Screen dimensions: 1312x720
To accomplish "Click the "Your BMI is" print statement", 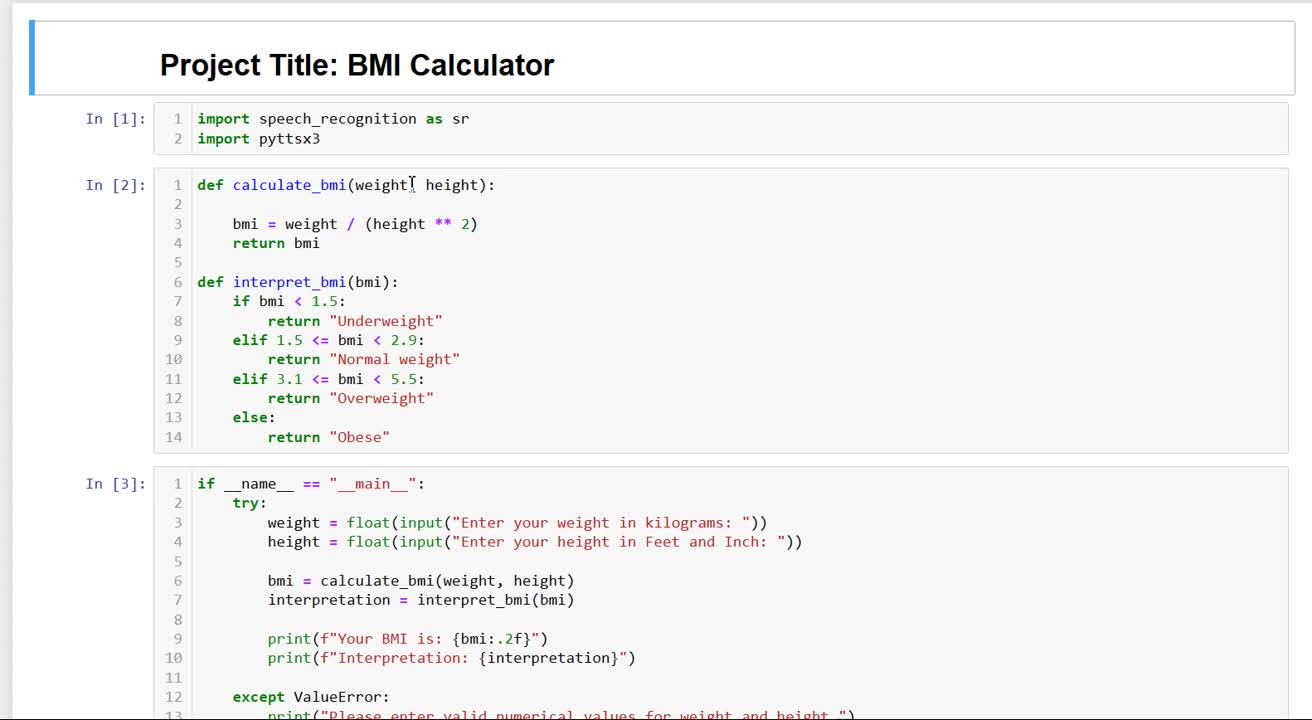I will 407,639.
